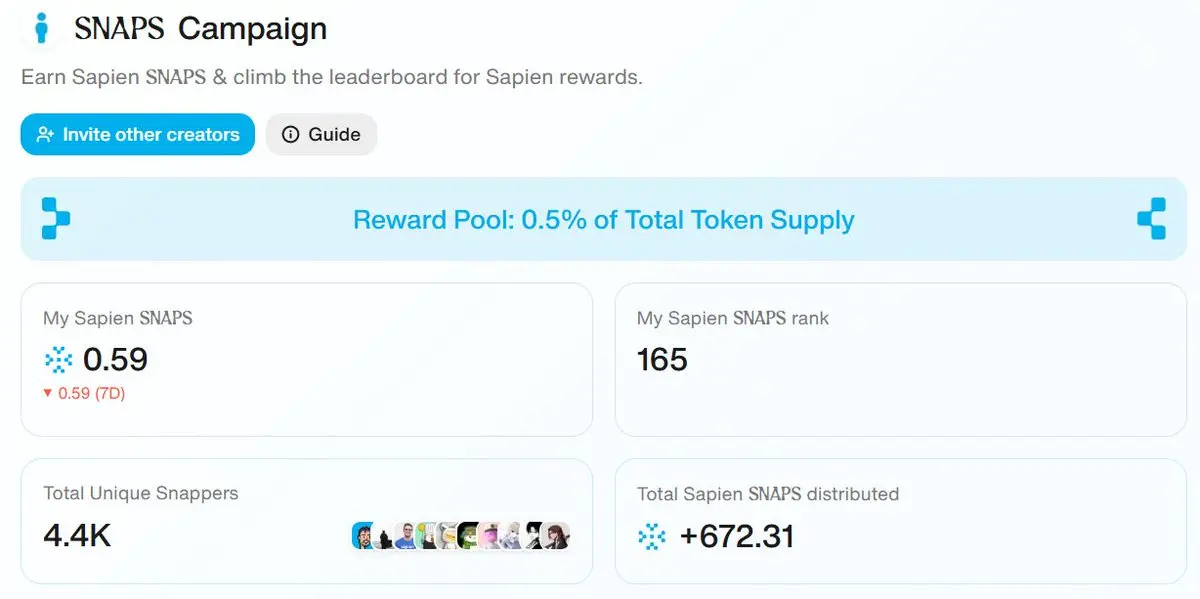Open the Guide
The height and width of the screenshot is (599, 1200).
[321, 134]
